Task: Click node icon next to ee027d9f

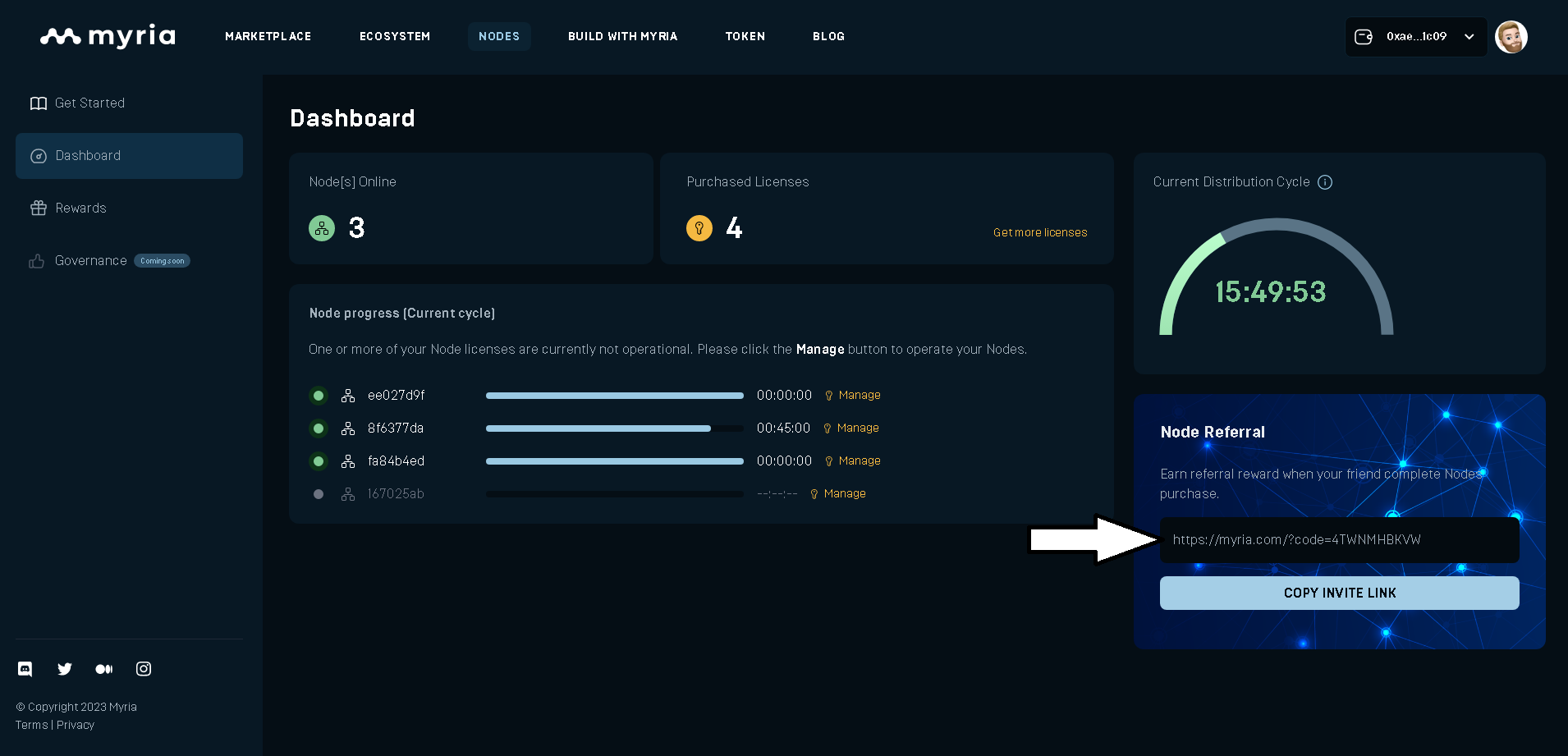Action: [348, 396]
